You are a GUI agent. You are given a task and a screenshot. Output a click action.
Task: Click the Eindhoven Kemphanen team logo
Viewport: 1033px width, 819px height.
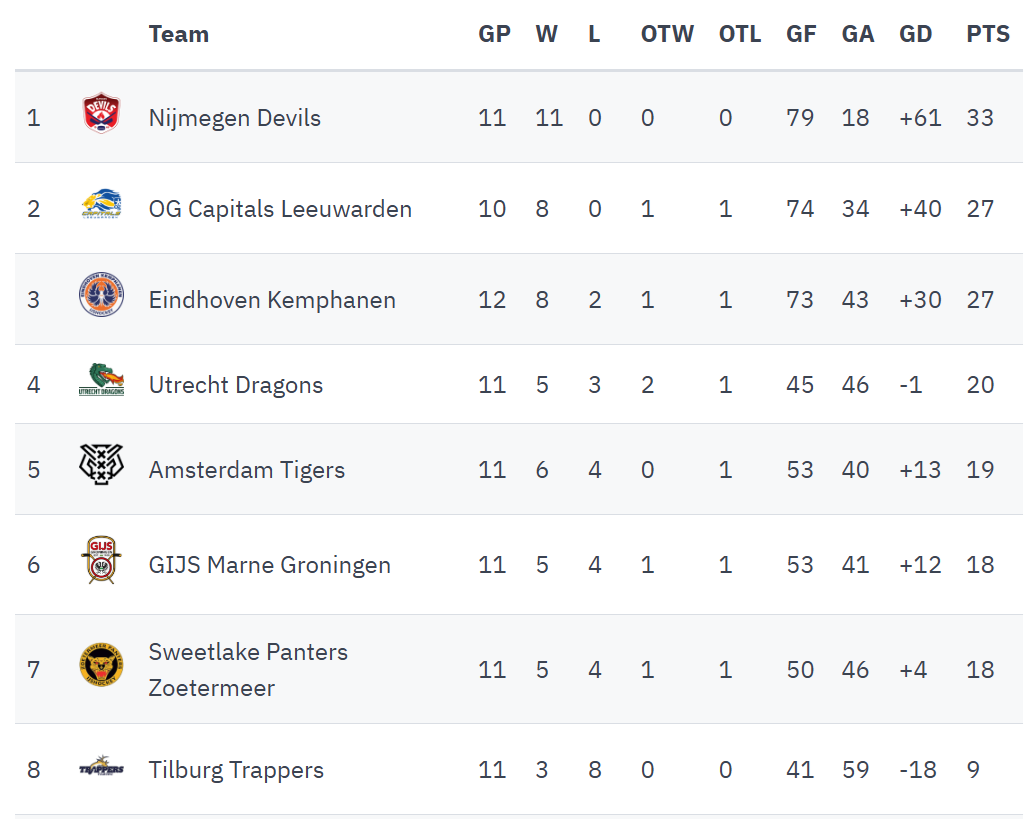coord(101,297)
